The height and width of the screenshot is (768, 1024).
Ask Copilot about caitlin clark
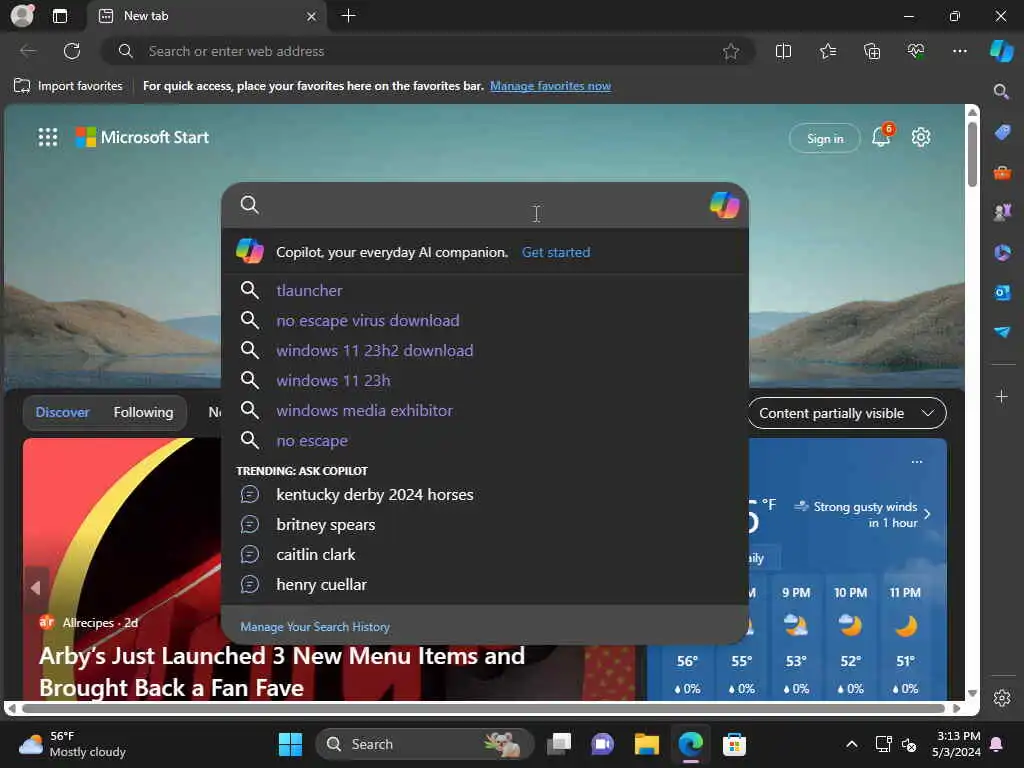pos(485,554)
